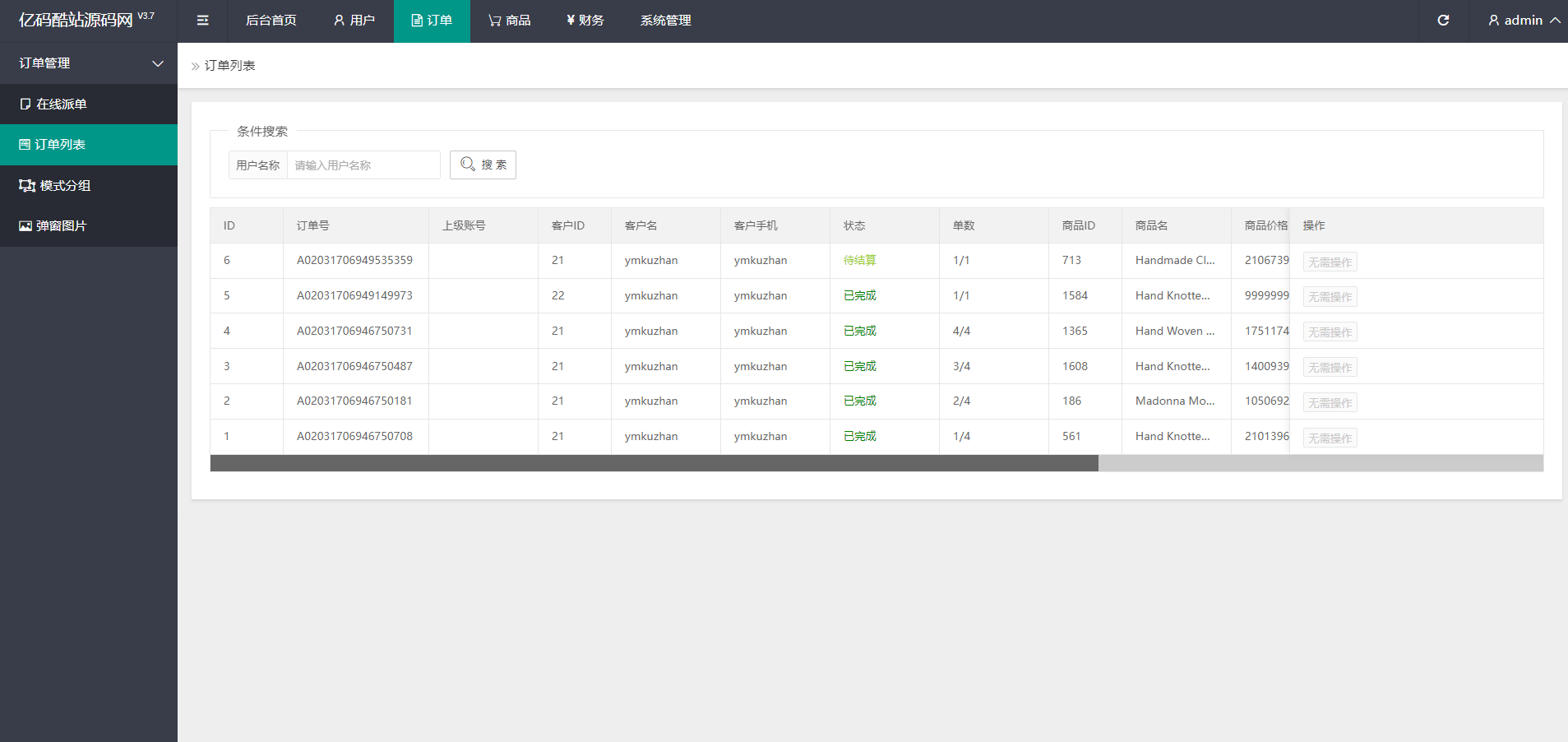
Task: Open the 财务 top menu
Action: [585, 21]
